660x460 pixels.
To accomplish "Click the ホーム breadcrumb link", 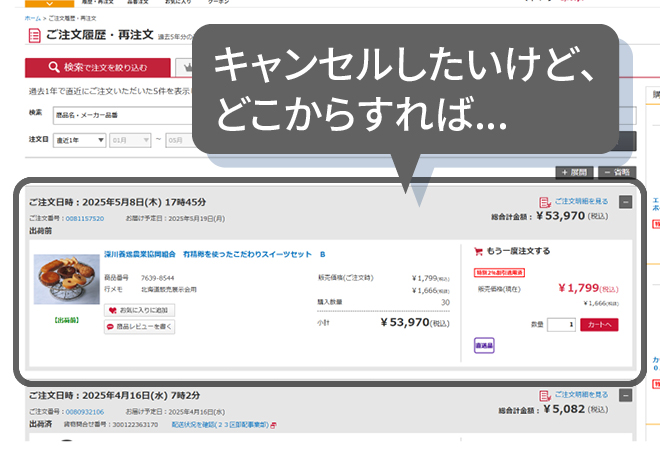I will point(32,18).
